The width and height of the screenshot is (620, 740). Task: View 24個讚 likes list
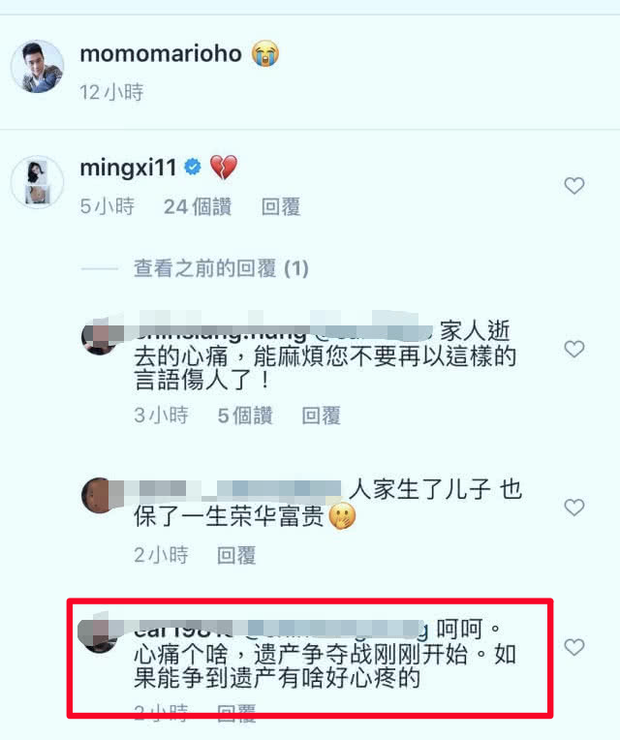coord(197,207)
